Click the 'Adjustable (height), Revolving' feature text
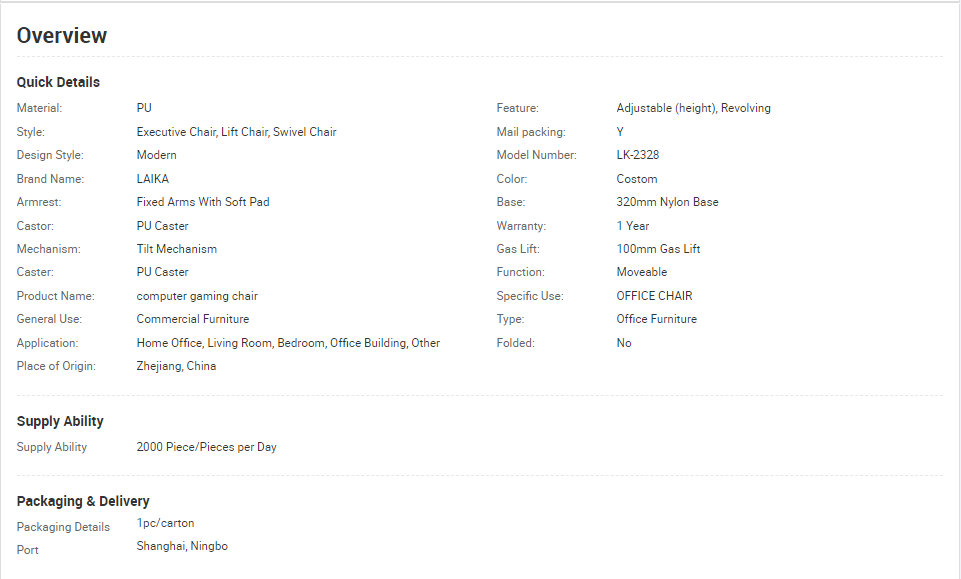The width and height of the screenshot is (961, 579). [693, 108]
